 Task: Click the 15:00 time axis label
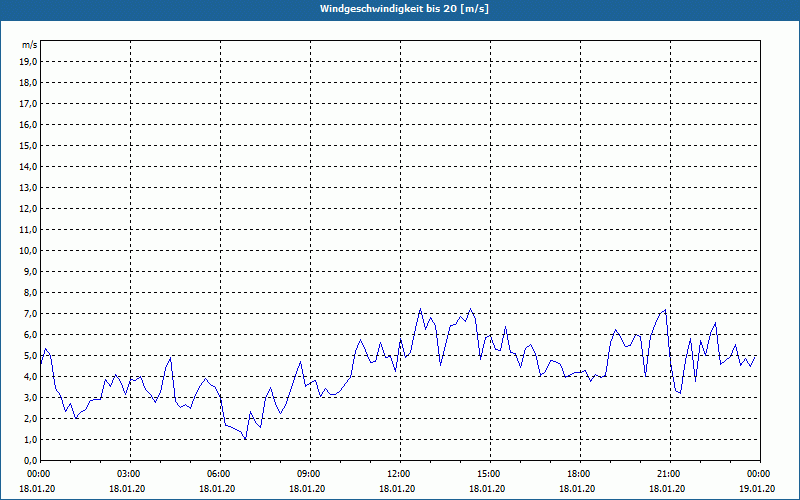[x=490, y=474]
